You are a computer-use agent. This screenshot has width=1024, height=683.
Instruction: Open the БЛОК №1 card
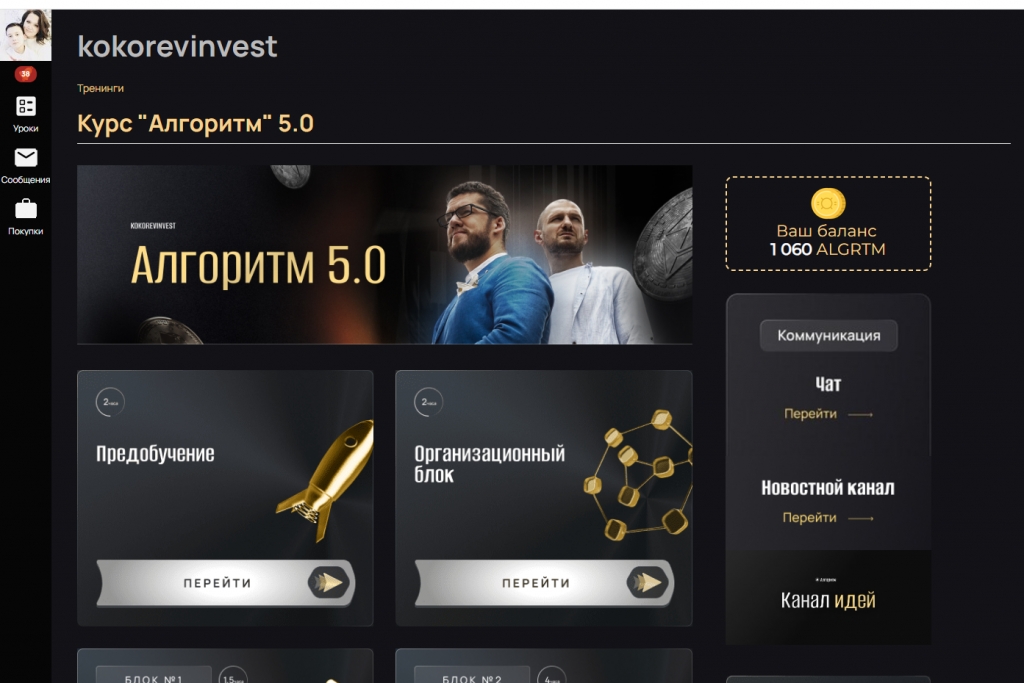tap(225, 666)
